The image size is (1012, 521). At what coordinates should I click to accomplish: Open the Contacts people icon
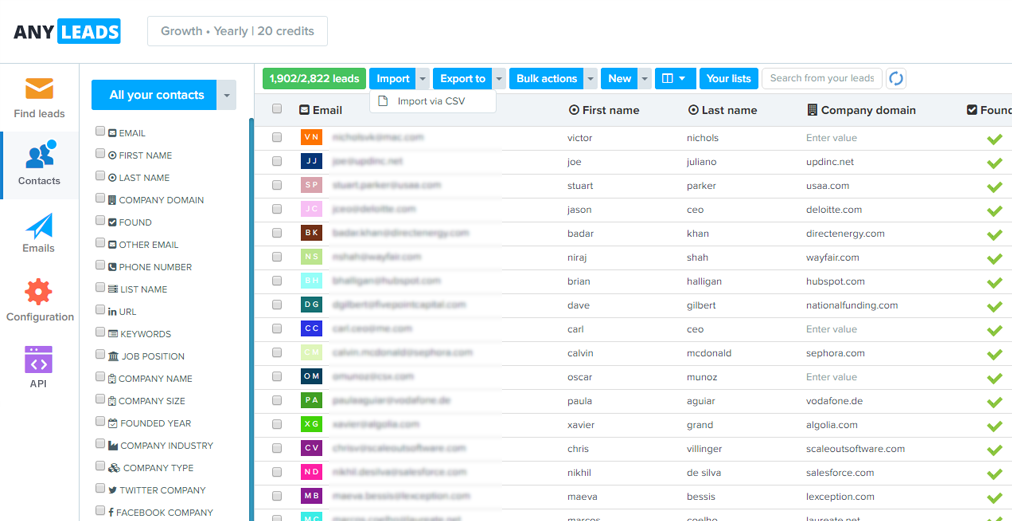(x=40, y=155)
